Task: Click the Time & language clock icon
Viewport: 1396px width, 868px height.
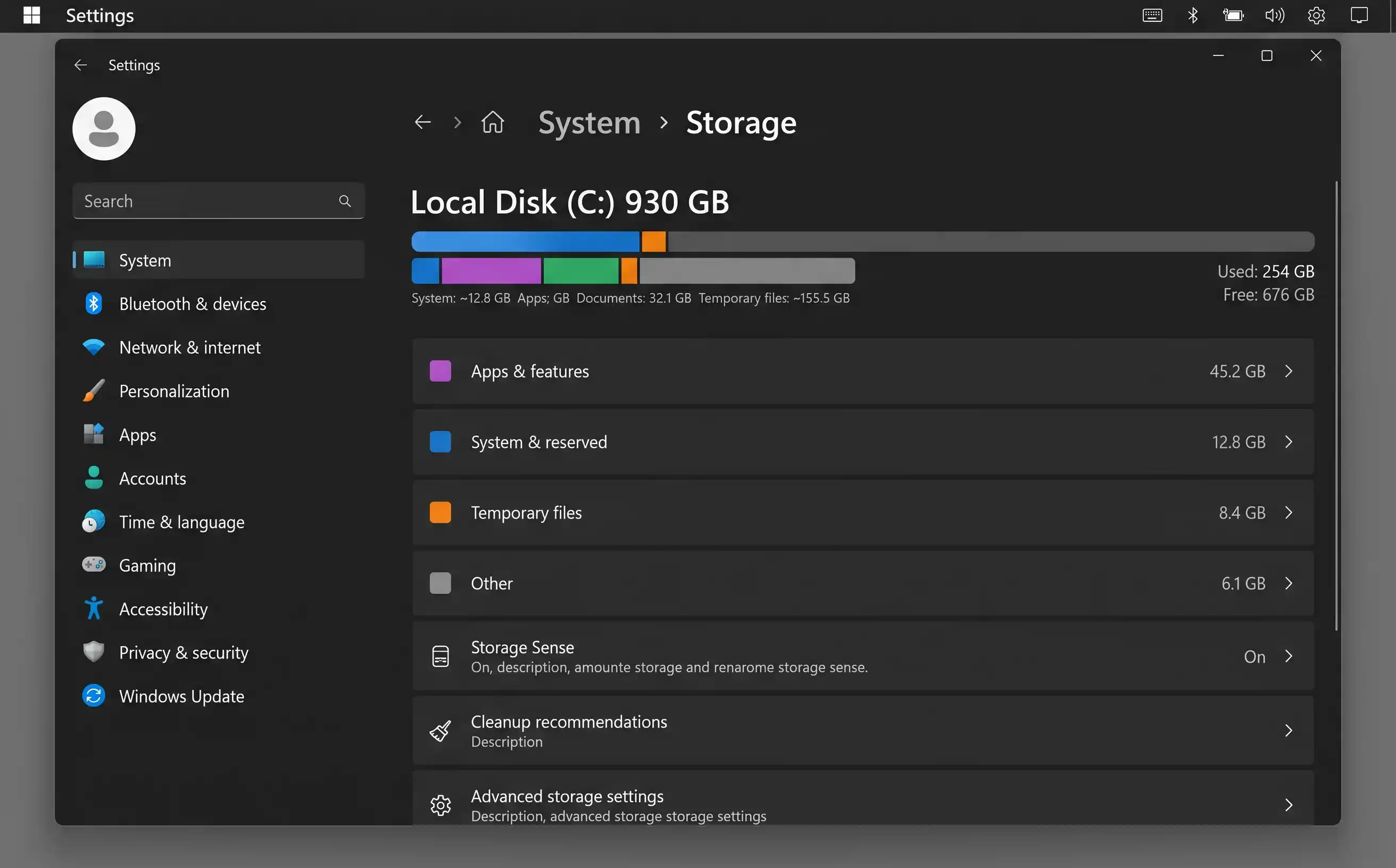Action: click(94, 521)
